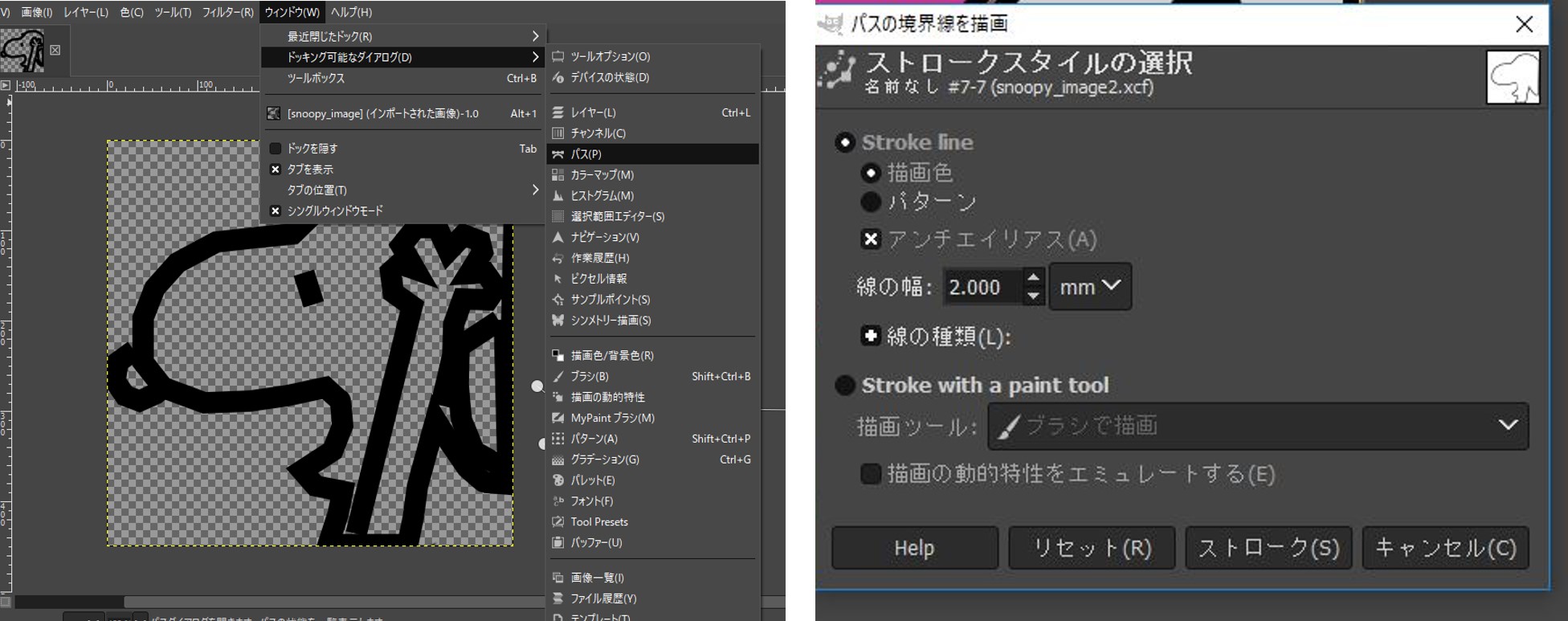Image resolution: width=1568 pixels, height=621 pixels.
Task: Expand 最近閉じたドック(R) submenu
Action: (404, 36)
